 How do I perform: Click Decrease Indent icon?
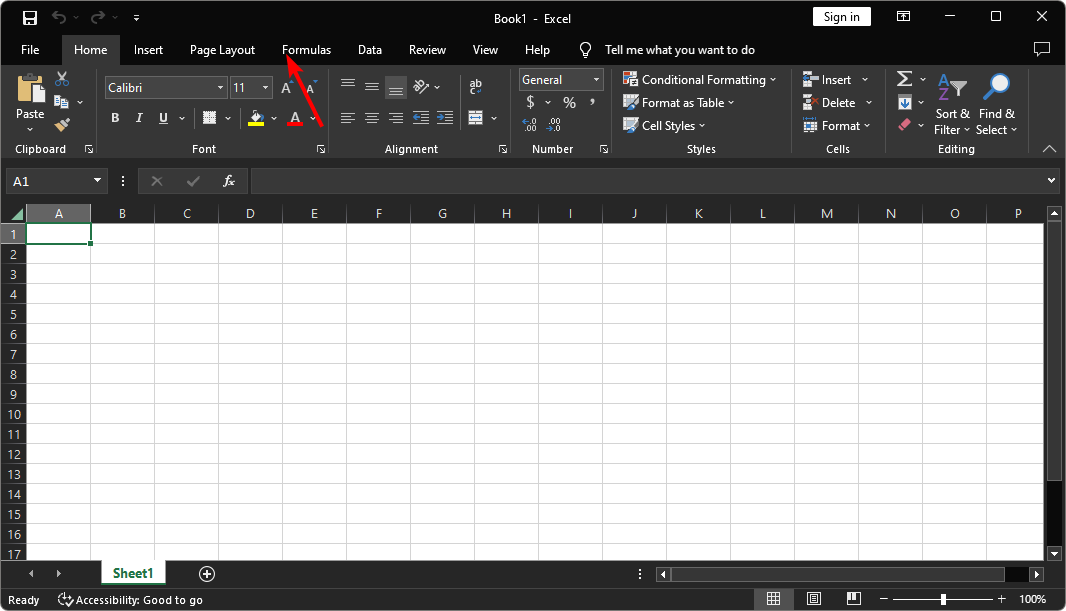(421, 118)
